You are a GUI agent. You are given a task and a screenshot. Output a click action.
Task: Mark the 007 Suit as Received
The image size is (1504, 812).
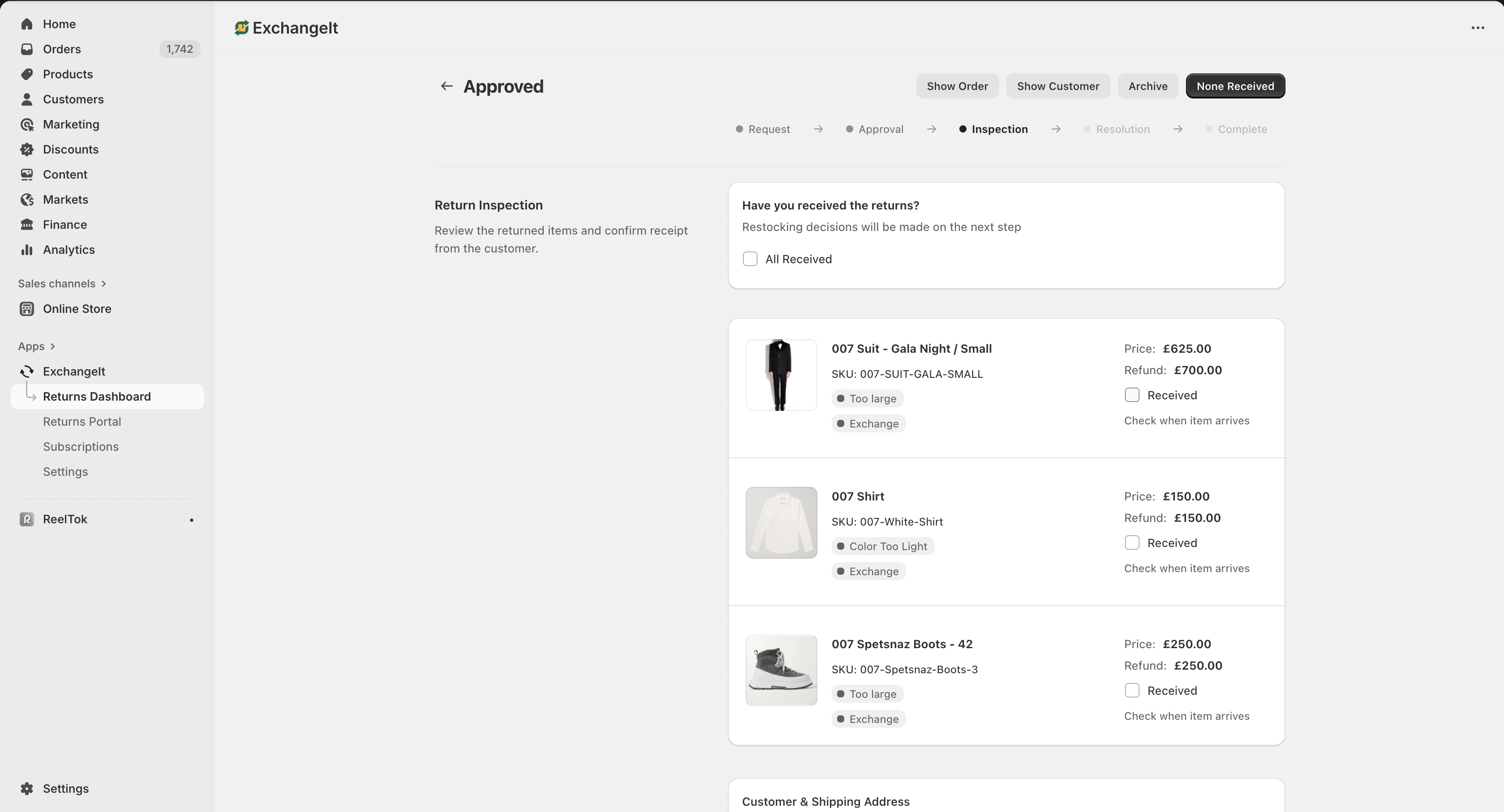tap(1132, 396)
